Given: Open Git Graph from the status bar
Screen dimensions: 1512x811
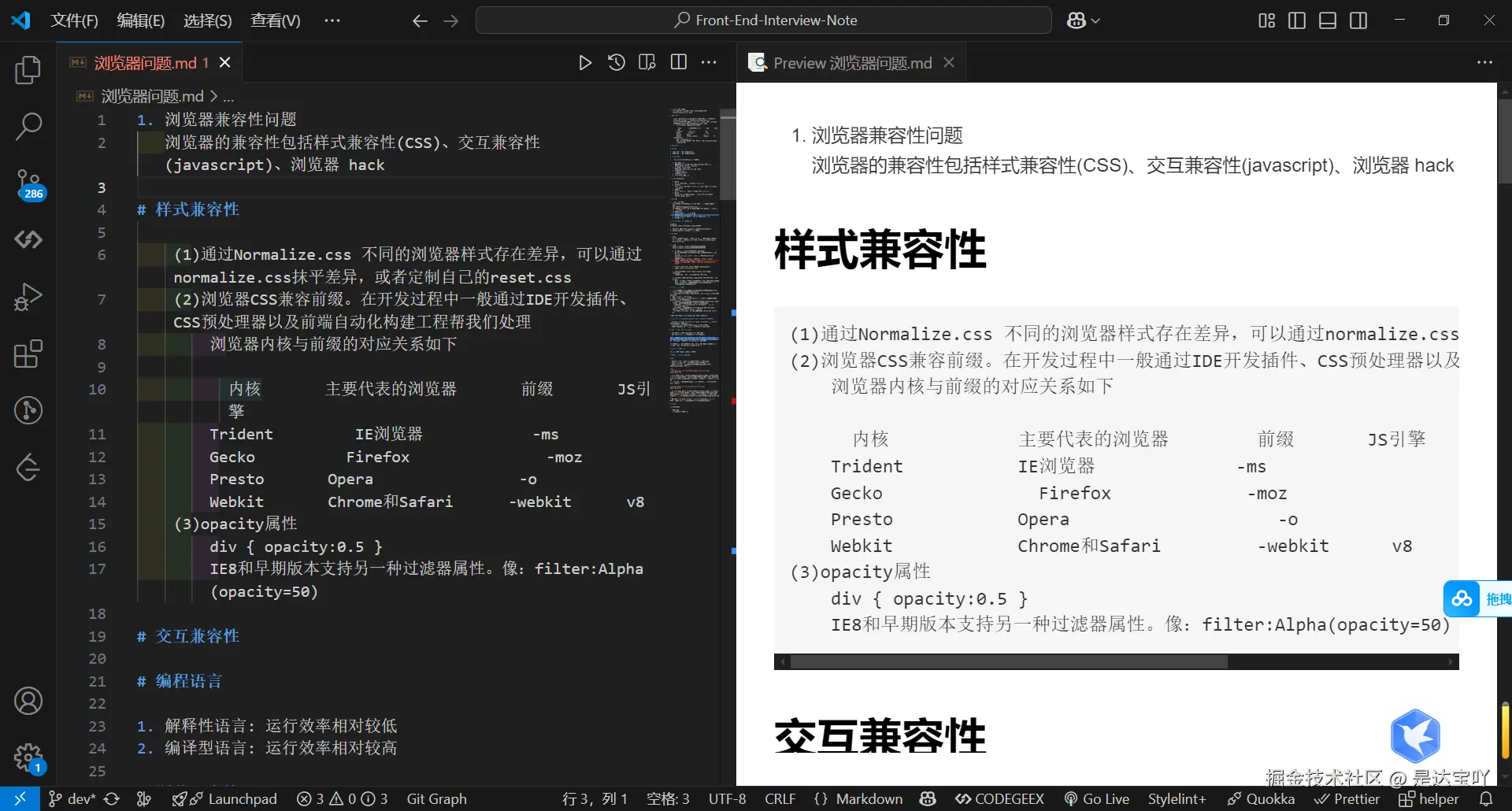Looking at the screenshot, I should click(x=436, y=798).
